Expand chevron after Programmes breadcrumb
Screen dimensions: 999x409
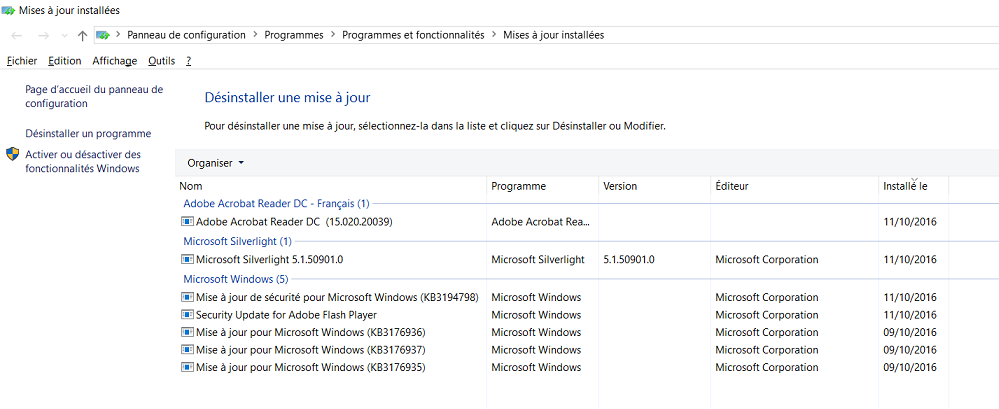coord(333,35)
